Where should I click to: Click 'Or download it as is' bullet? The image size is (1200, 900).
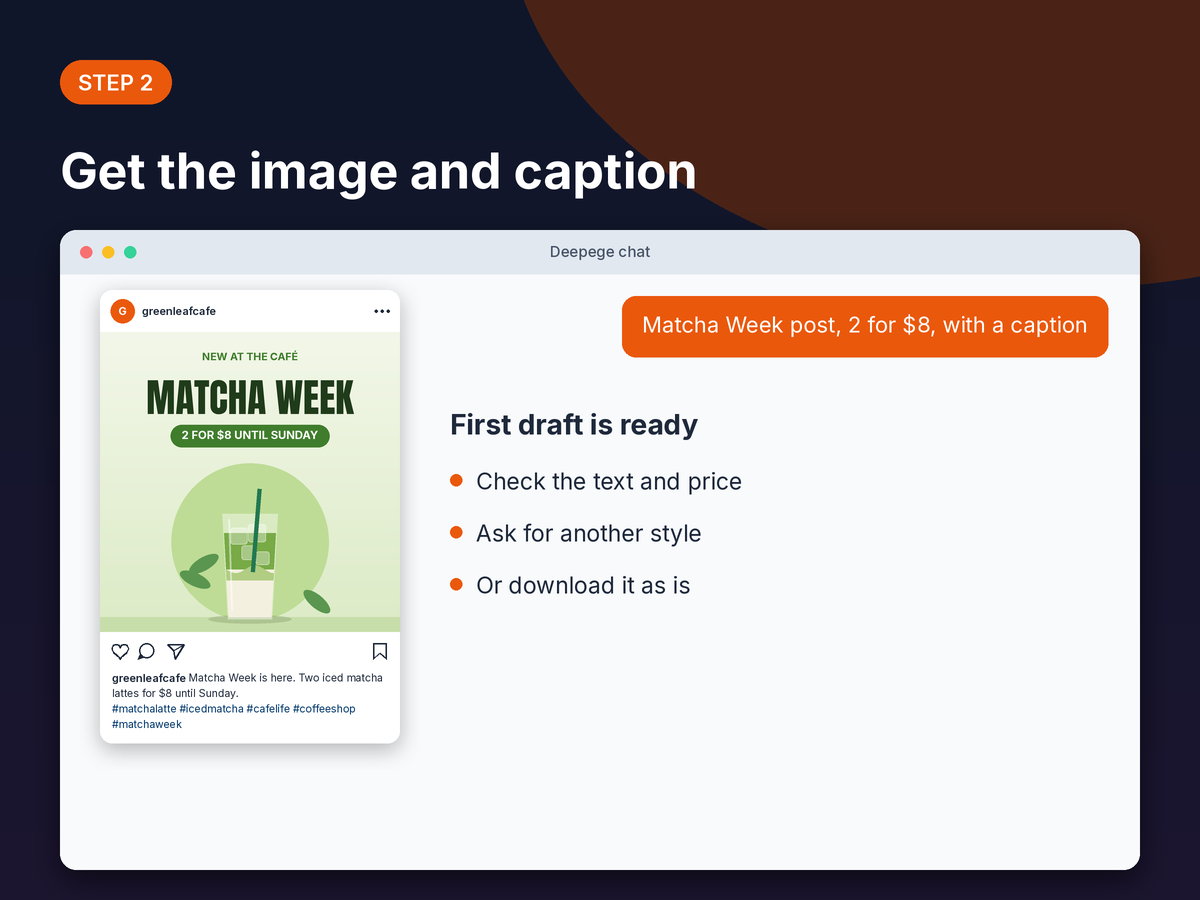(x=570, y=586)
